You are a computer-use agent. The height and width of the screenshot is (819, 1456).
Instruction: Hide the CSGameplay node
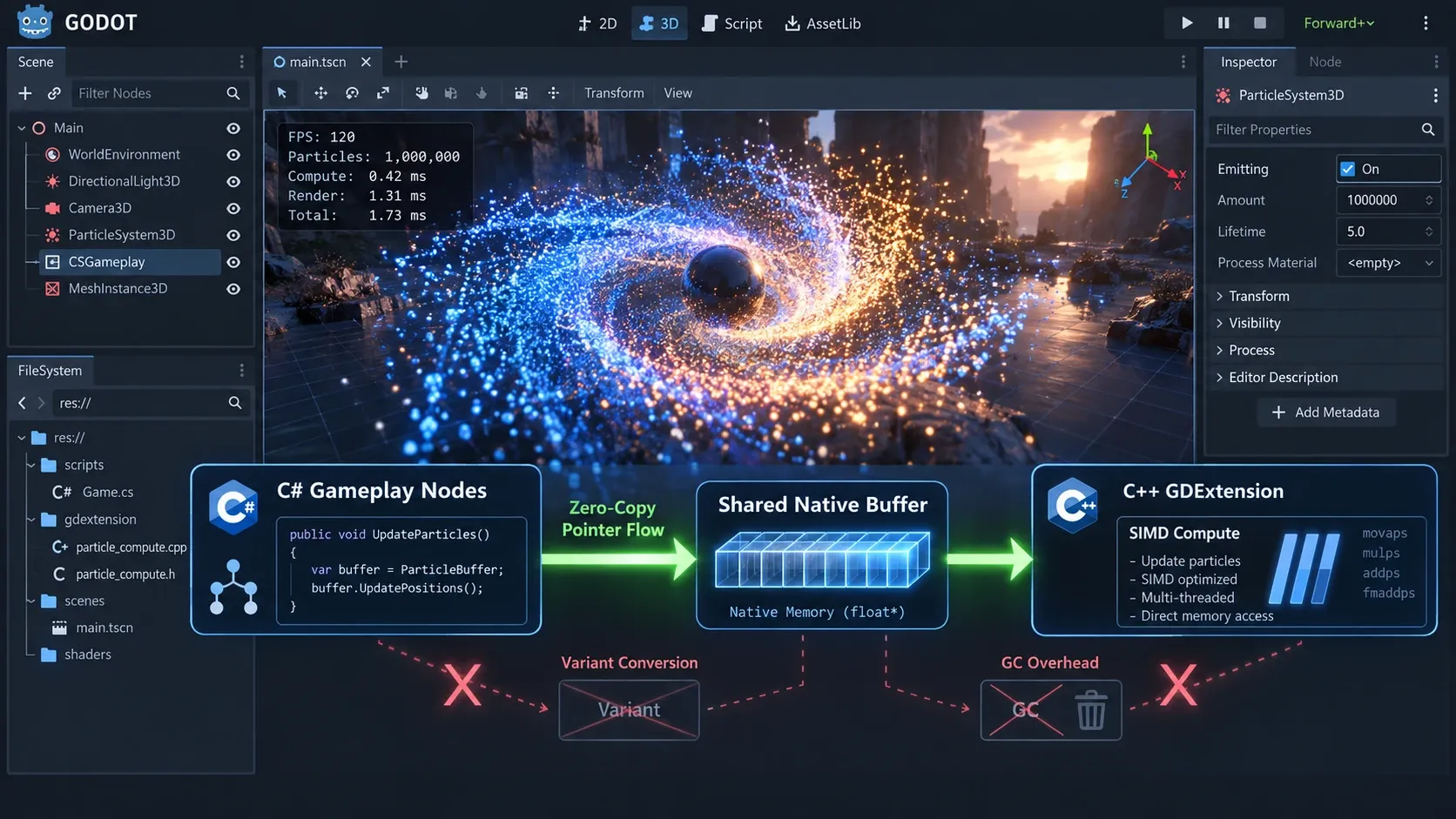pos(233,262)
